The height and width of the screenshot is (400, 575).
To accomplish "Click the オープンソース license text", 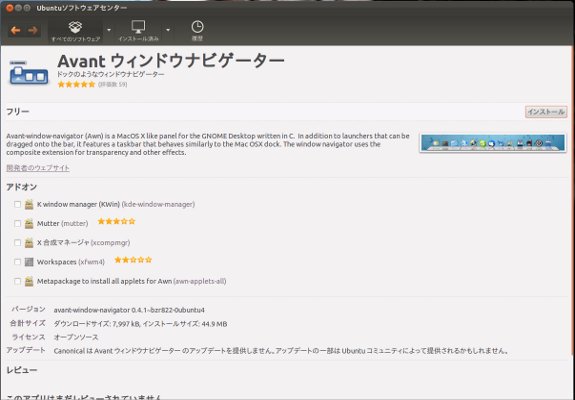I will click(x=76, y=337).
